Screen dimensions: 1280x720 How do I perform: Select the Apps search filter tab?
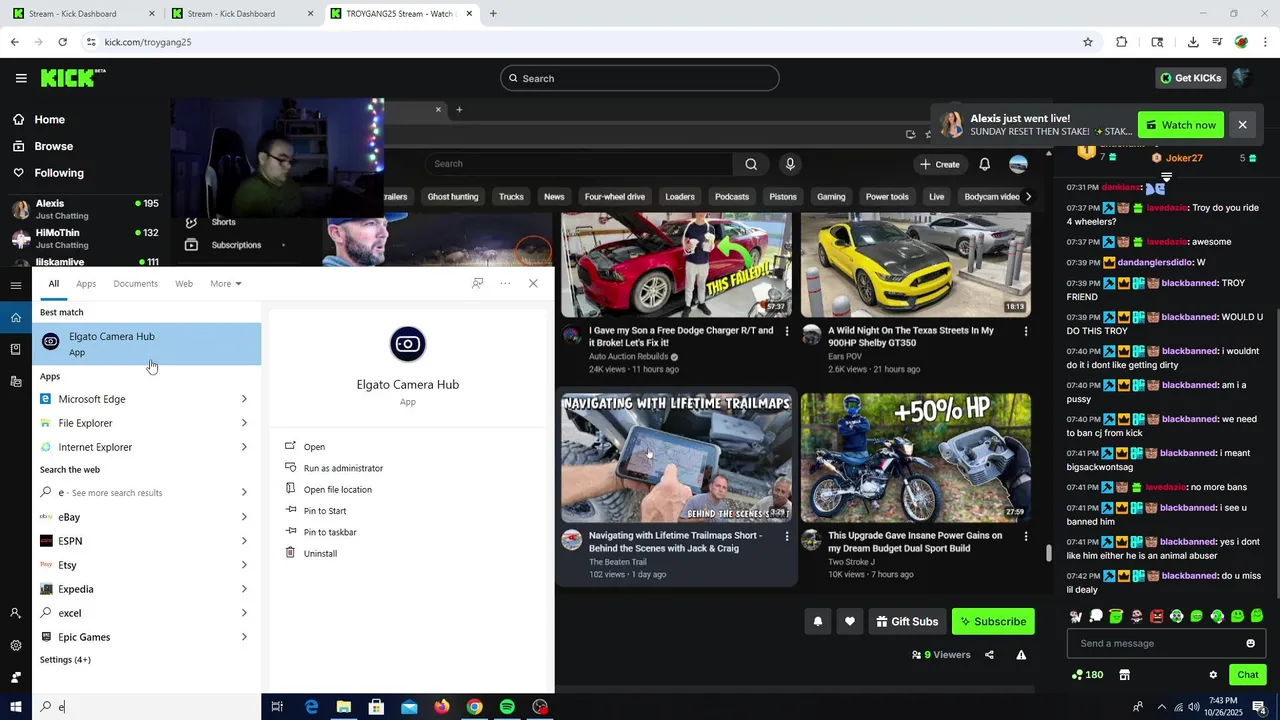(86, 284)
